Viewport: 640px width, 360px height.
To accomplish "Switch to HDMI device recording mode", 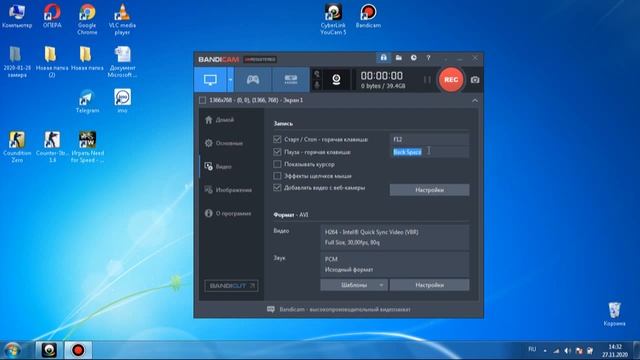I will click(x=291, y=80).
